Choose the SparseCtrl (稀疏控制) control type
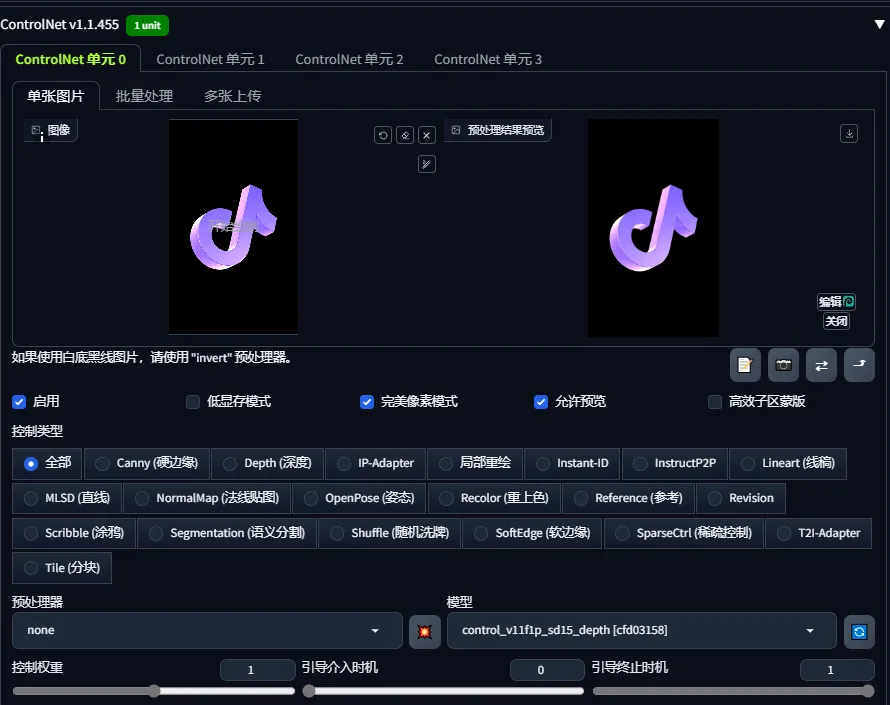890x705 pixels. [683, 534]
